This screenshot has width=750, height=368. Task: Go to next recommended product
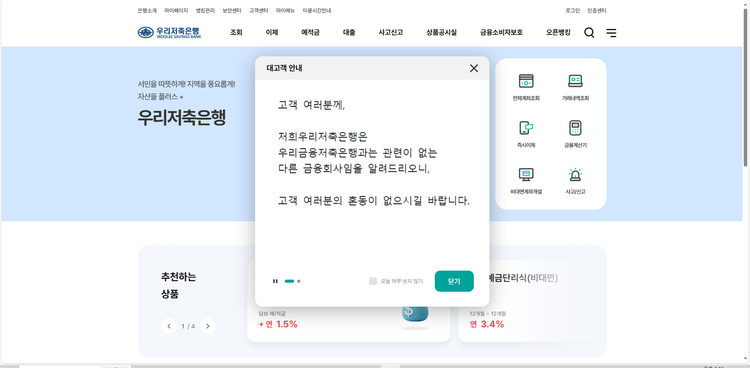(x=208, y=326)
